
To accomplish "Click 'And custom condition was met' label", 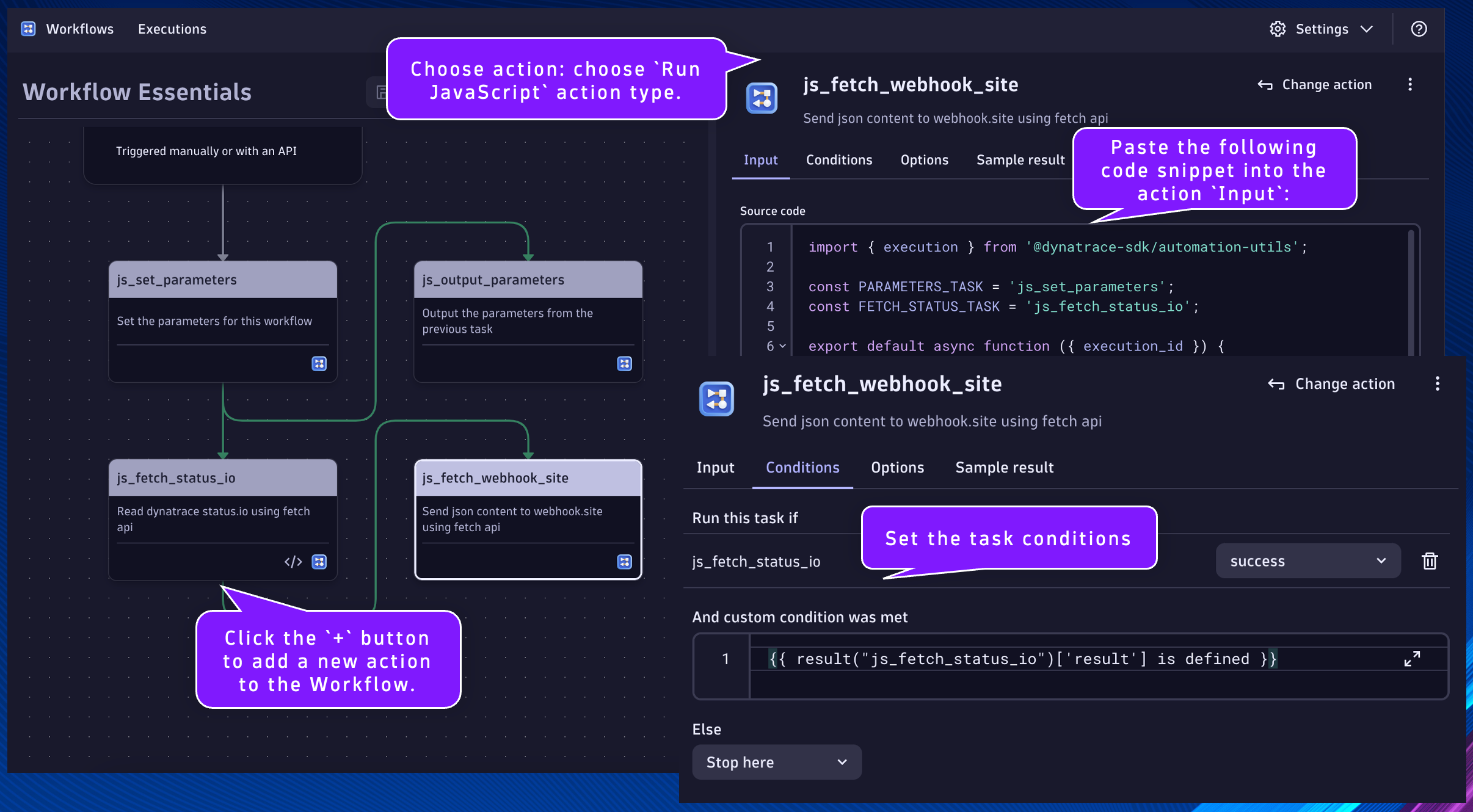I will (x=800, y=617).
